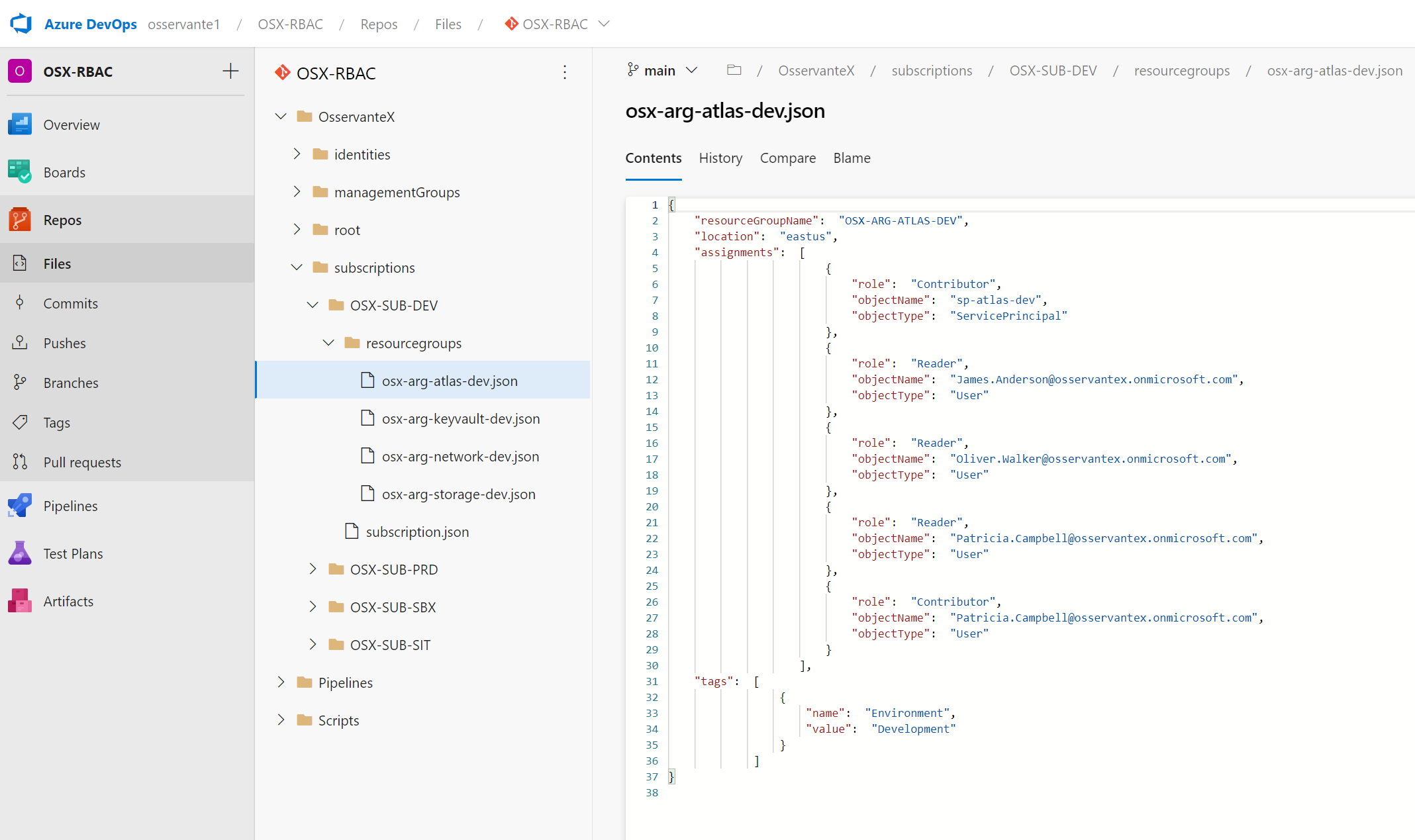This screenshot has width=1415, height=840.
Task: Collapse the OSX-SUB-DEV folder
Action: click(x=313, y=305)
